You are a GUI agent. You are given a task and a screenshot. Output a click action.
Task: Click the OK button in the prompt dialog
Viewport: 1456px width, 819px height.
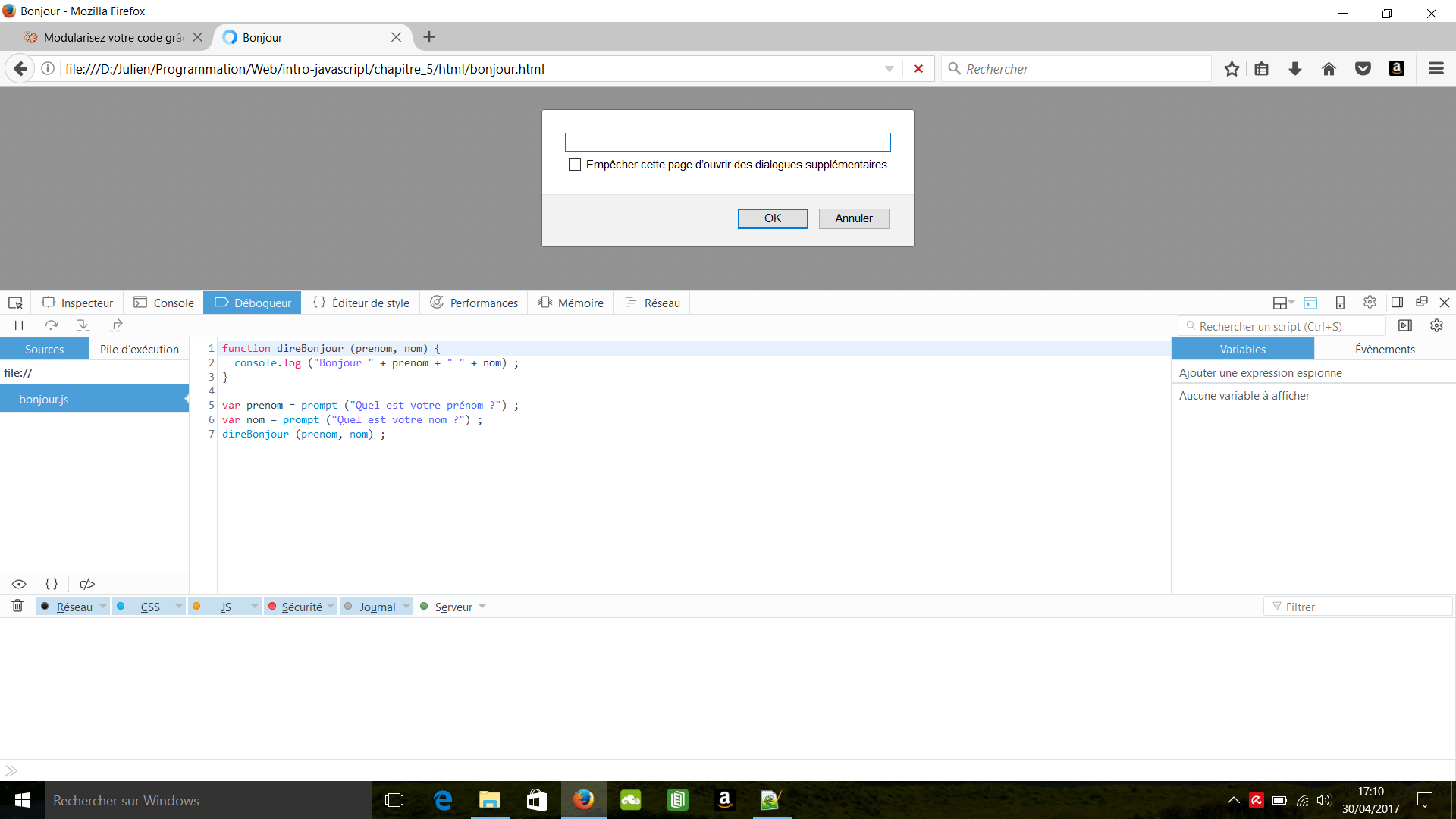[772, 218]
